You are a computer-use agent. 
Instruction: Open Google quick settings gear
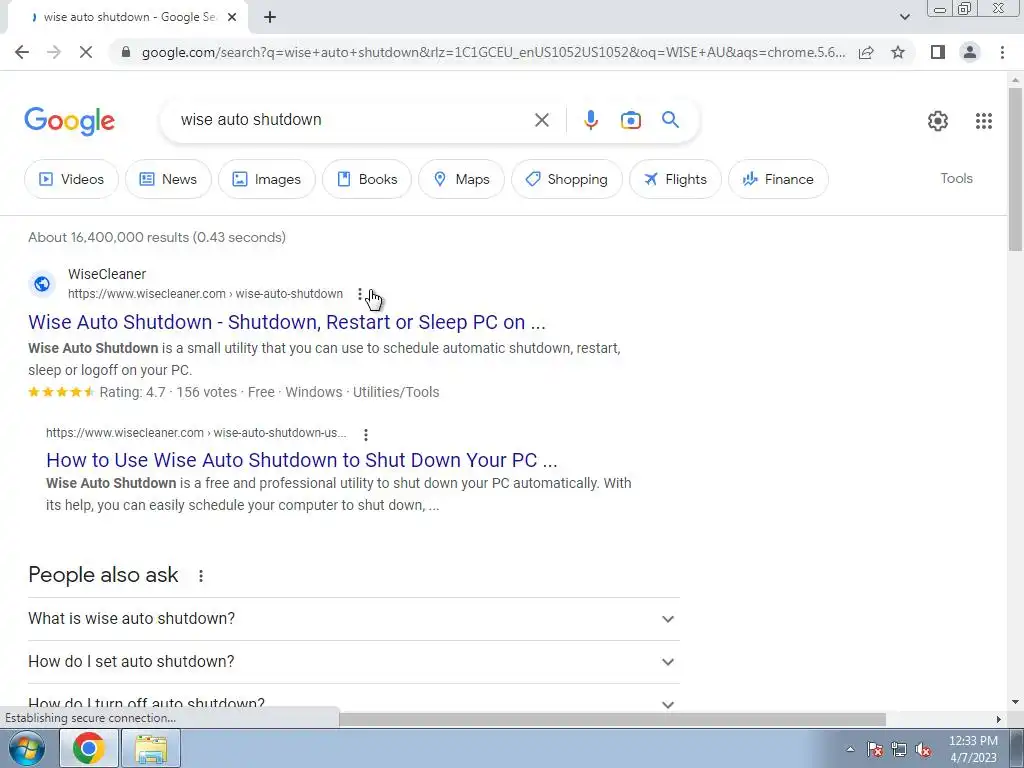[x=938, y=121]
